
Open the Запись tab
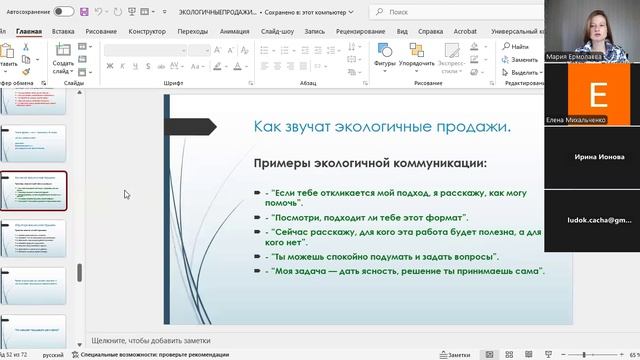pyautogui.click(x=315, y=31)
